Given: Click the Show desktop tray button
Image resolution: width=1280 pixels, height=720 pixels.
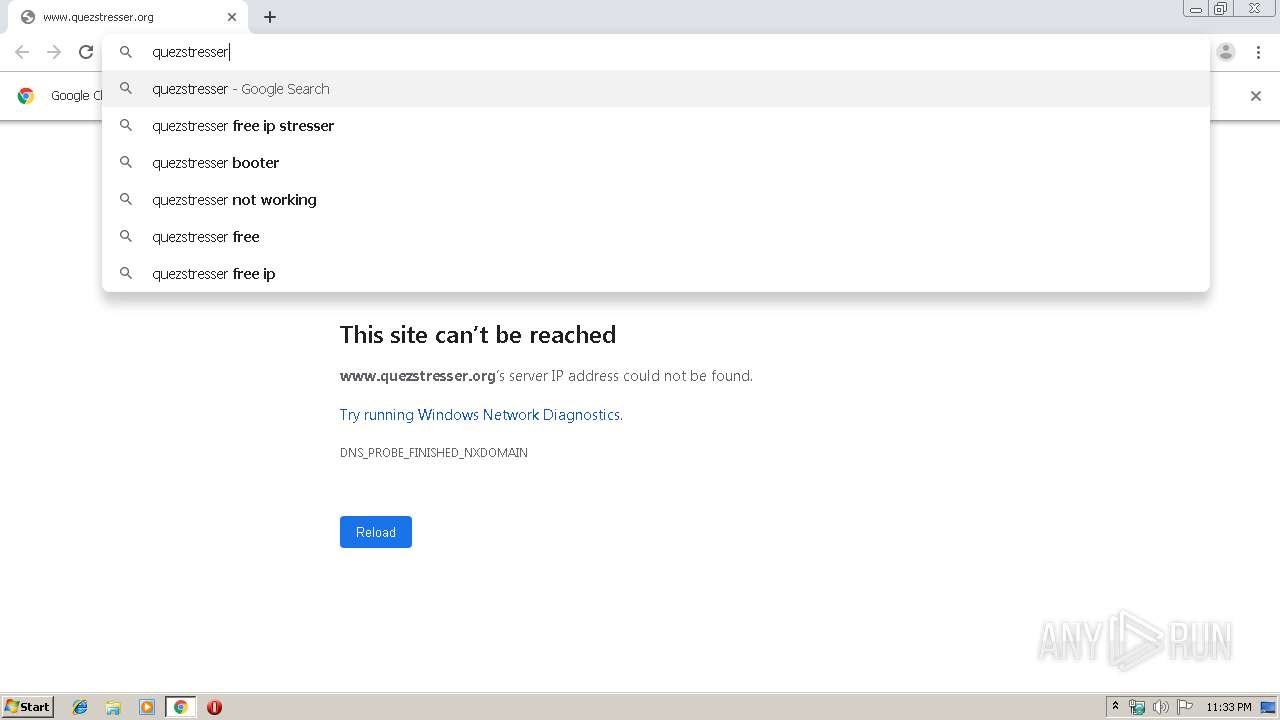Looking at the screenshot, I should coord(1269,707).
